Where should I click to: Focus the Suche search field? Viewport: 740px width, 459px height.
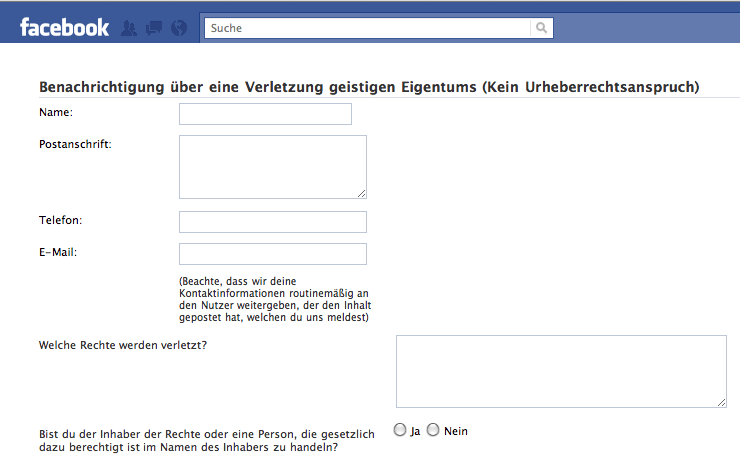tap(368, 28)
